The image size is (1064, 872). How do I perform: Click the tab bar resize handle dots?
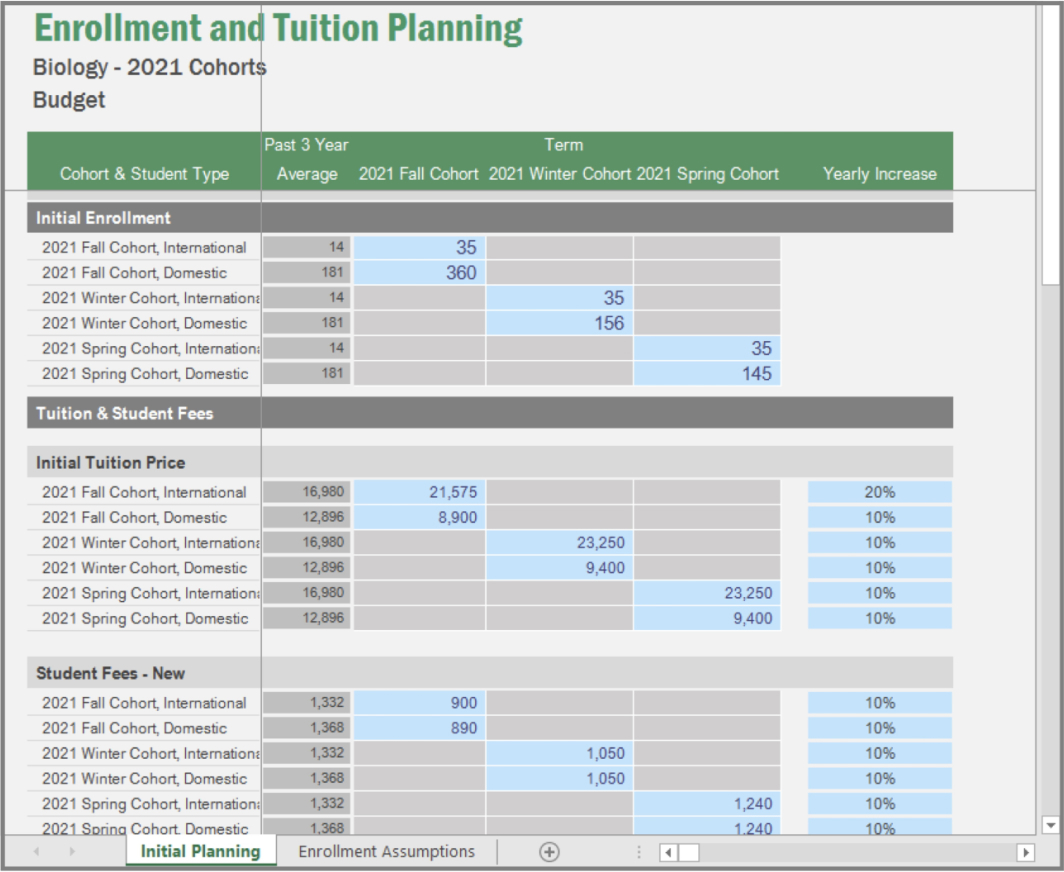[x=639, y=852]
